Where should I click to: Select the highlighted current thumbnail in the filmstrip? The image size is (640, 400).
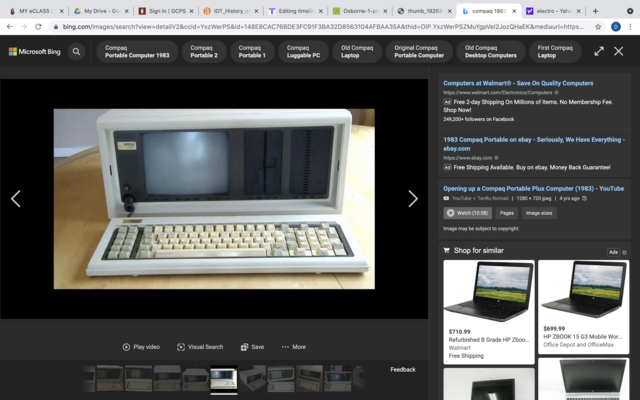pyautogui.click(x=224, y=379)
